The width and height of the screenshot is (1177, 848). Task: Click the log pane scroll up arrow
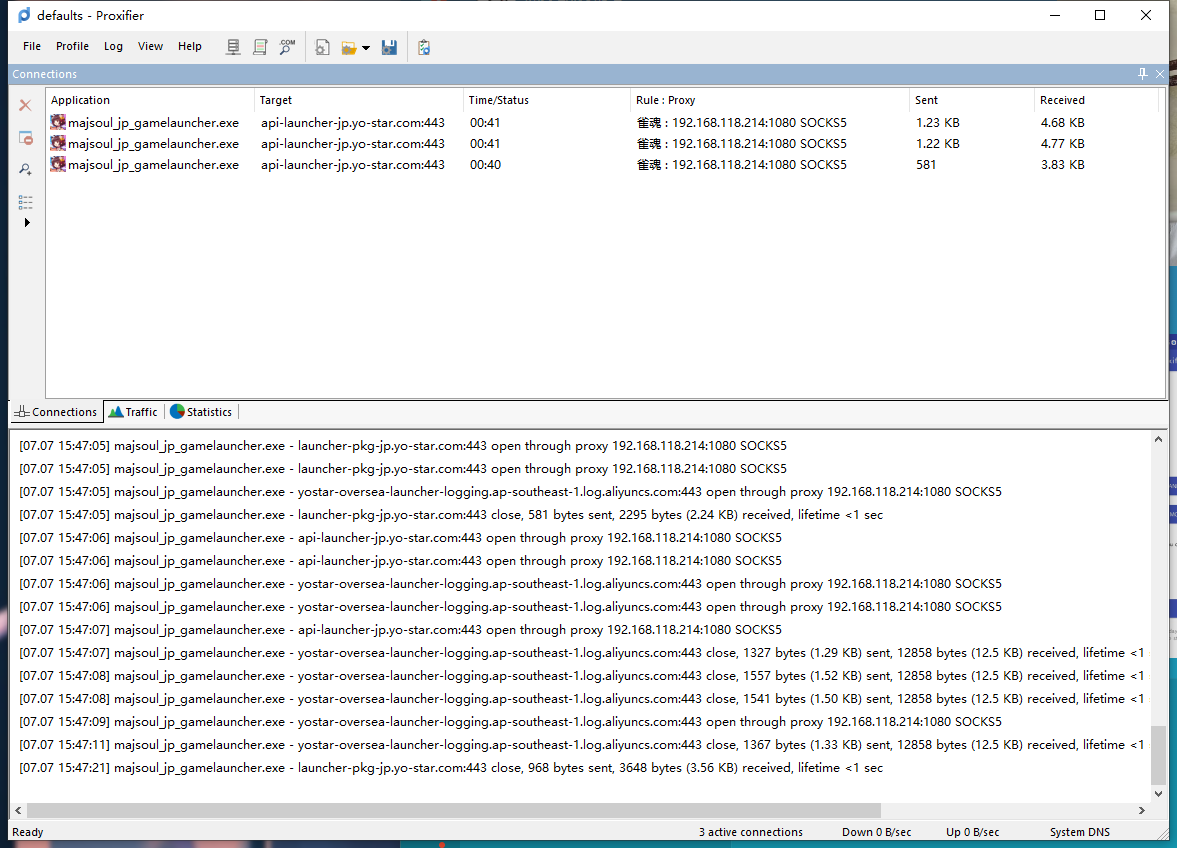coord(1158,439)
